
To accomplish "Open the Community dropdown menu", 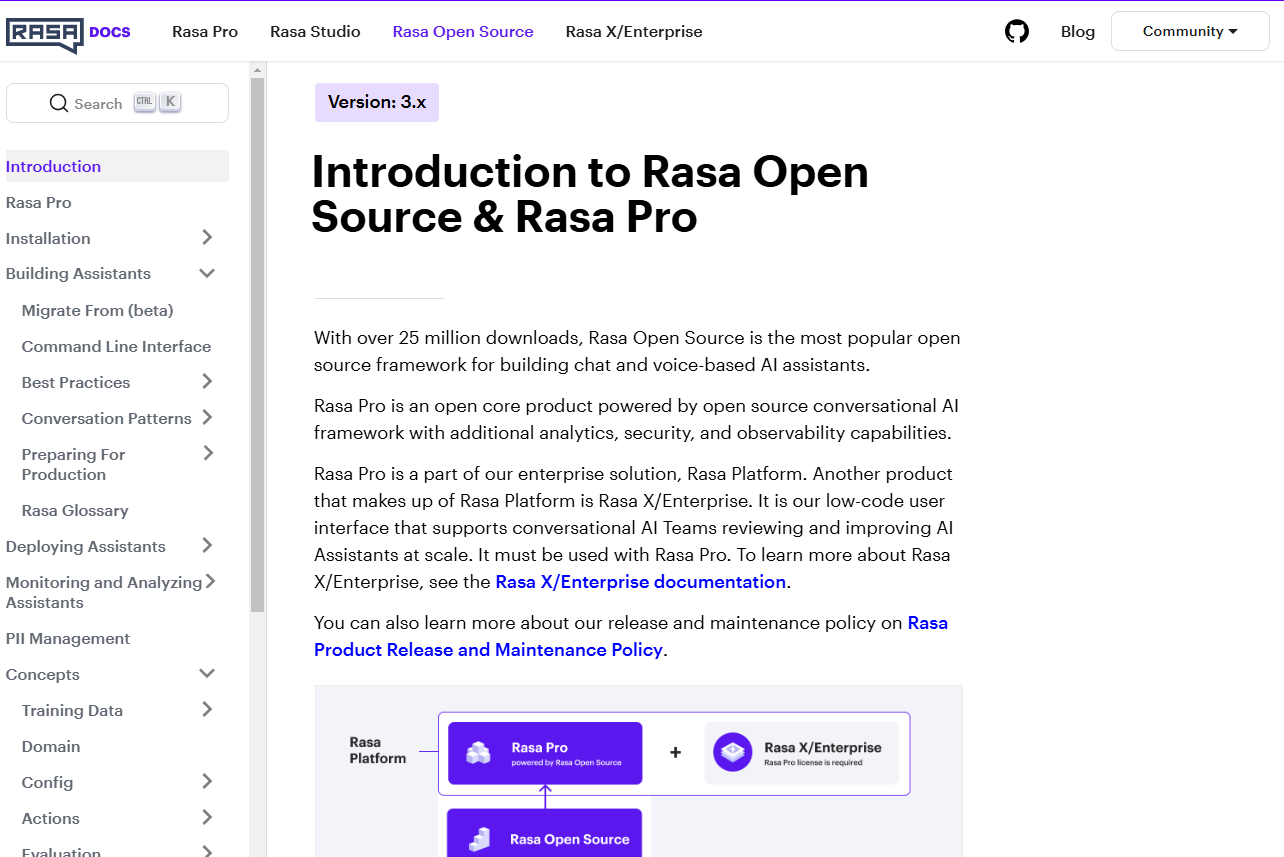I will point(1189,32).
